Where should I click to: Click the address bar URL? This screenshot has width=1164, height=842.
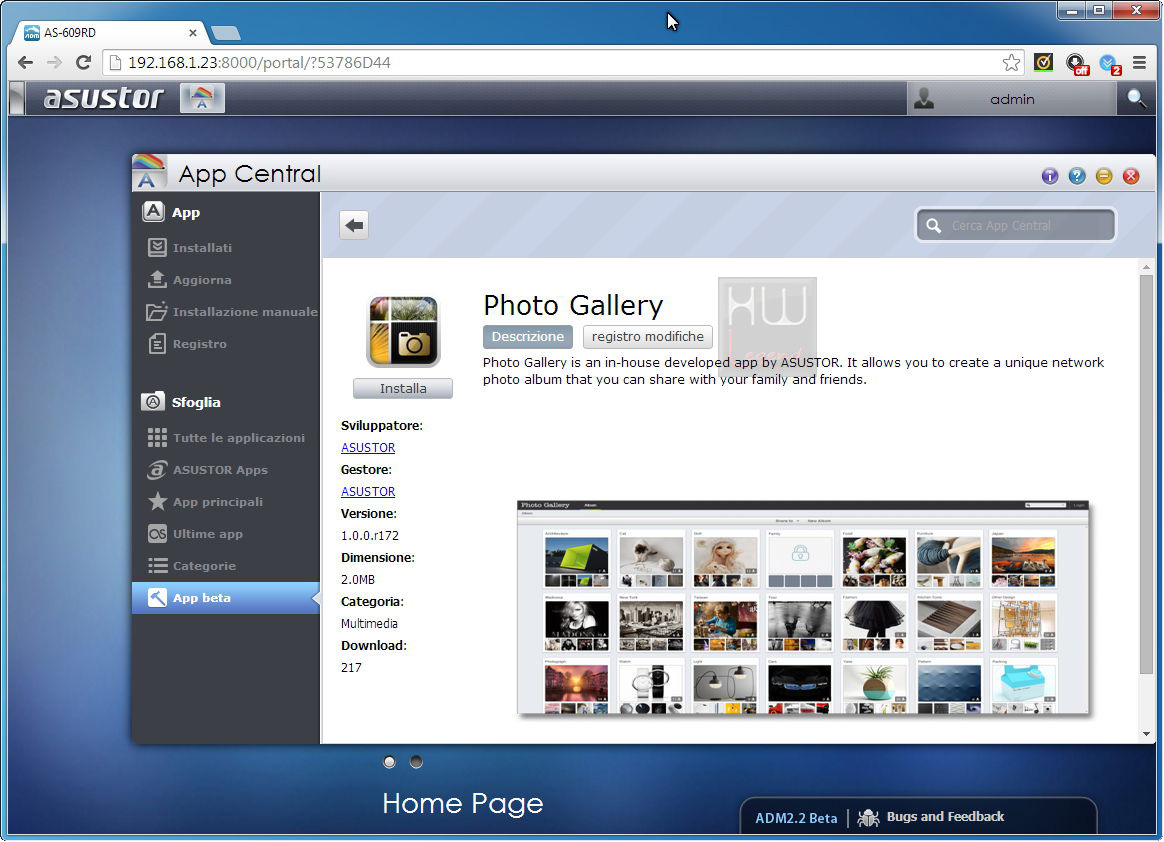coord(259,62)
